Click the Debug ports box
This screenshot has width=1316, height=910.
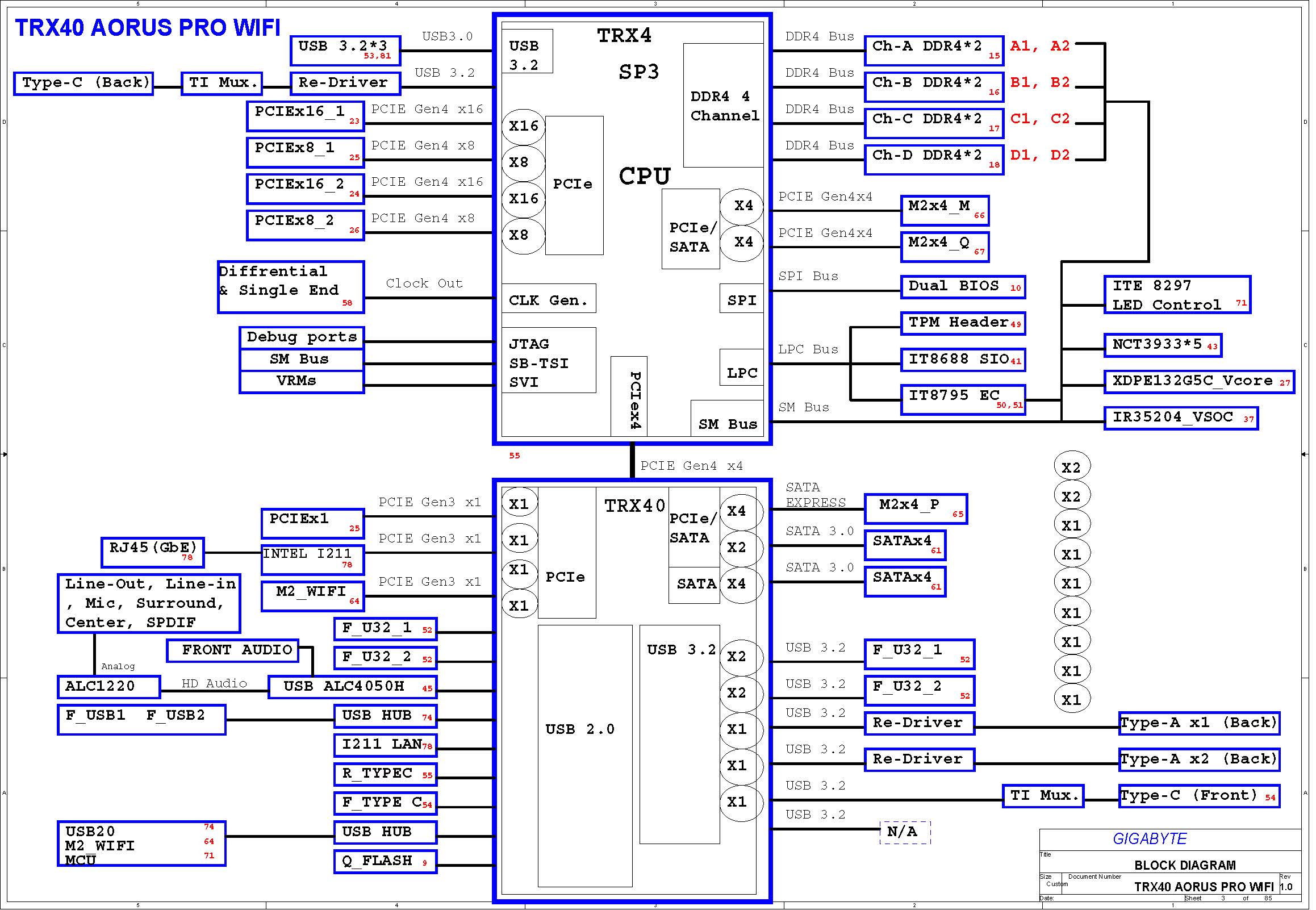302,337
